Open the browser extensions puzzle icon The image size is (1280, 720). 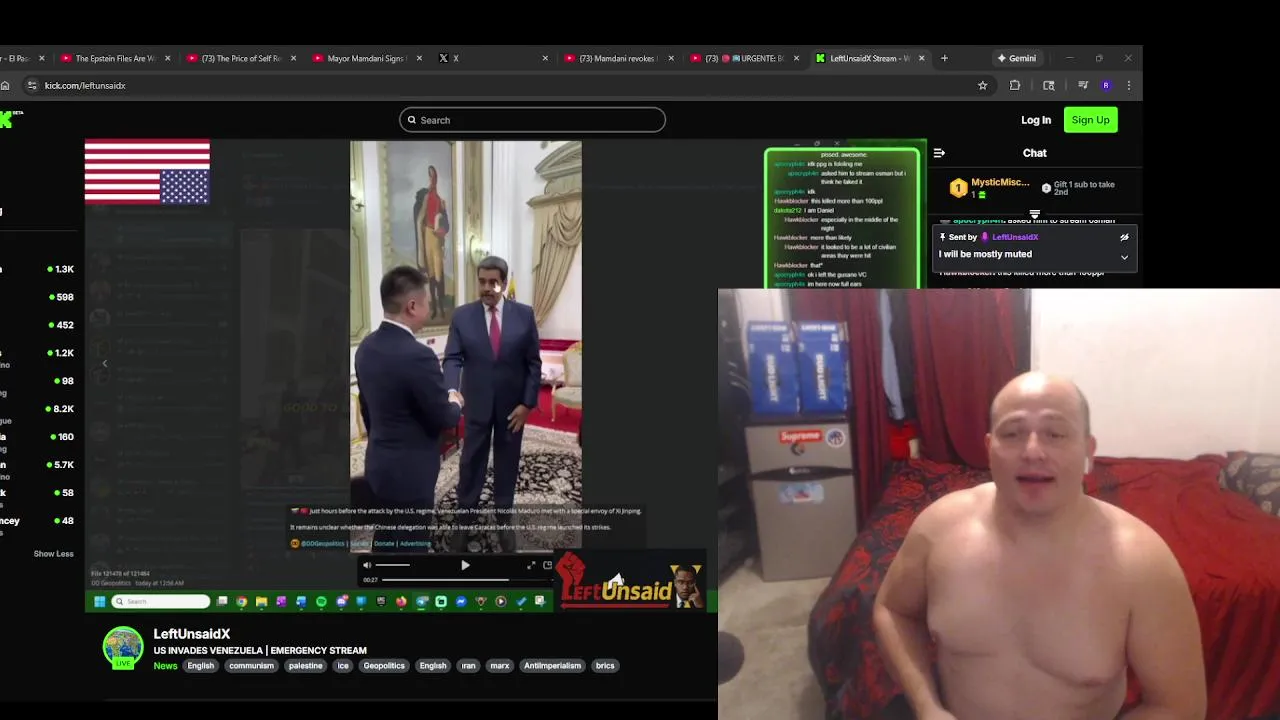[1015, 85]
